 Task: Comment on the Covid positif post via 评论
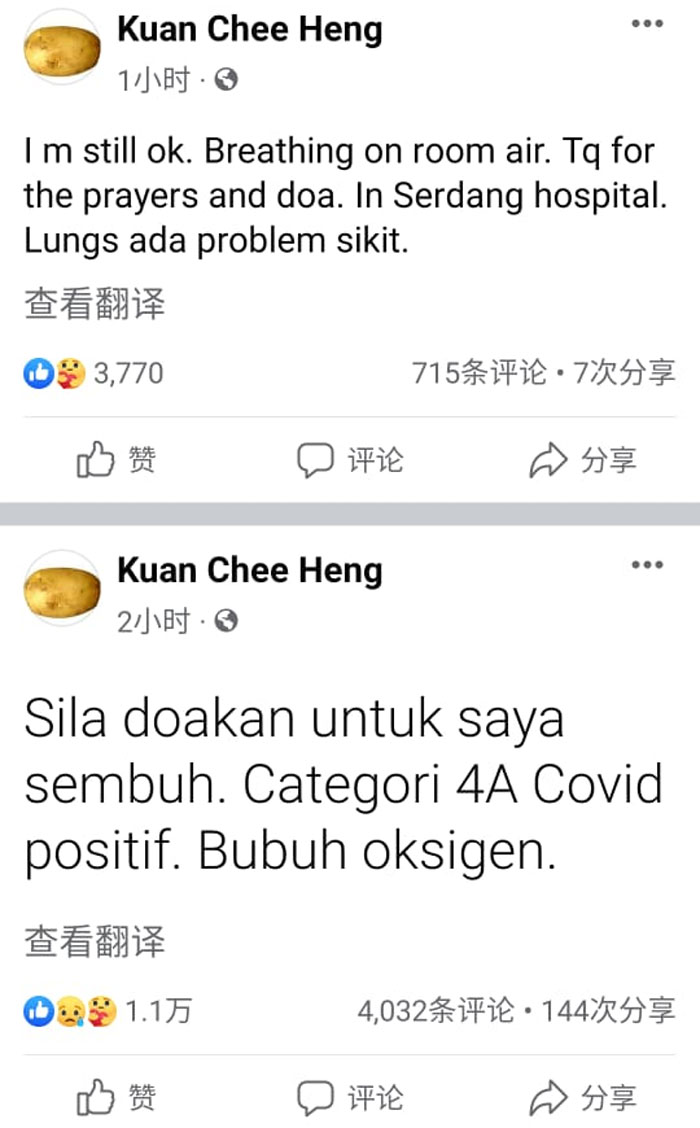(350, 1098)
